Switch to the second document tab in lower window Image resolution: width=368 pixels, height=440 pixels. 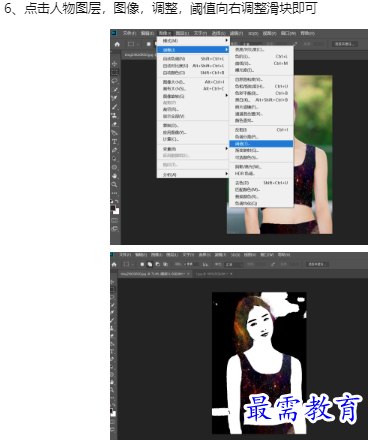pos(213,274)
